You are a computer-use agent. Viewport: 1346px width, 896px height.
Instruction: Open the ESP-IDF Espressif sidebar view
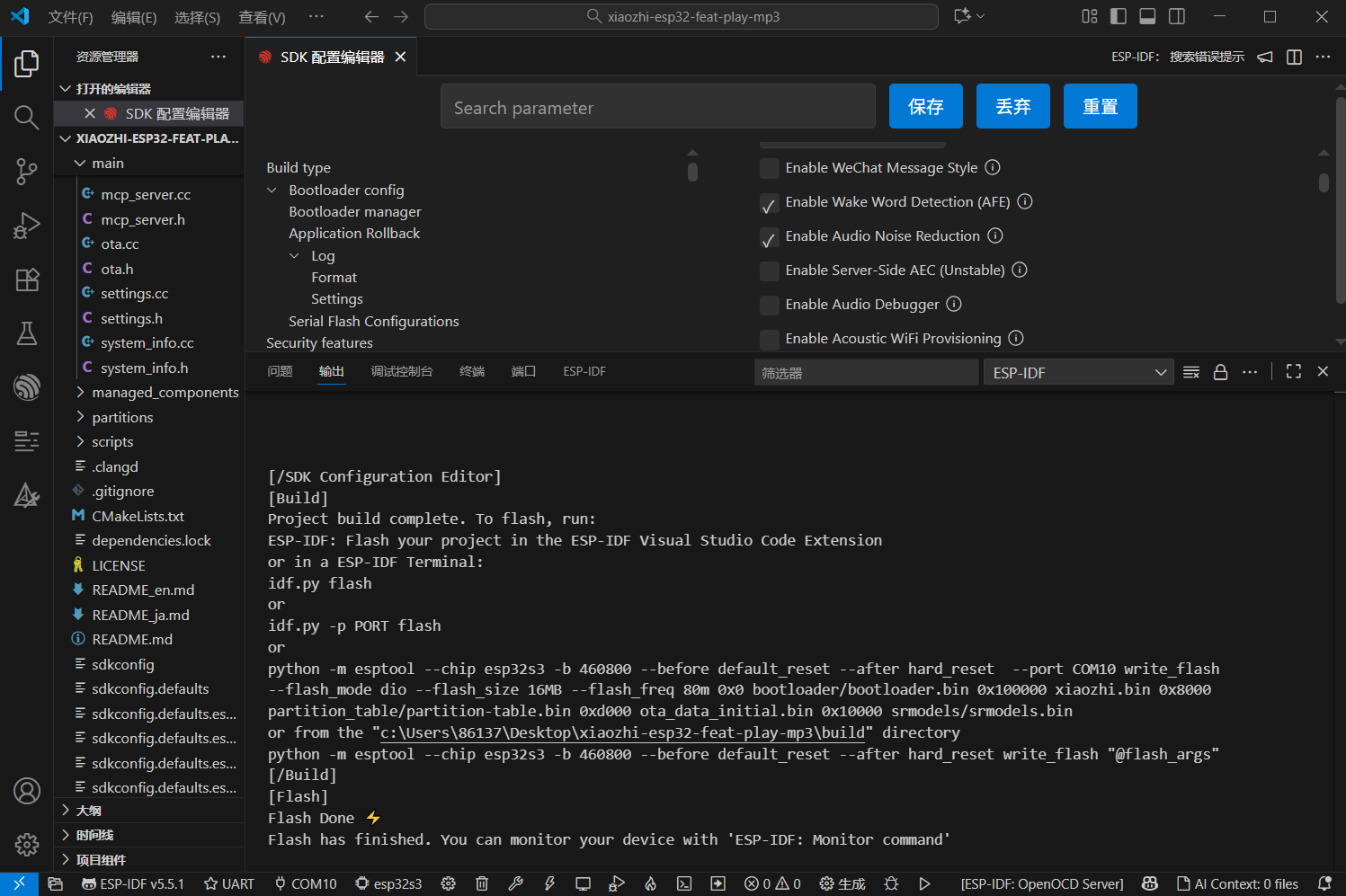coord(27,387)
